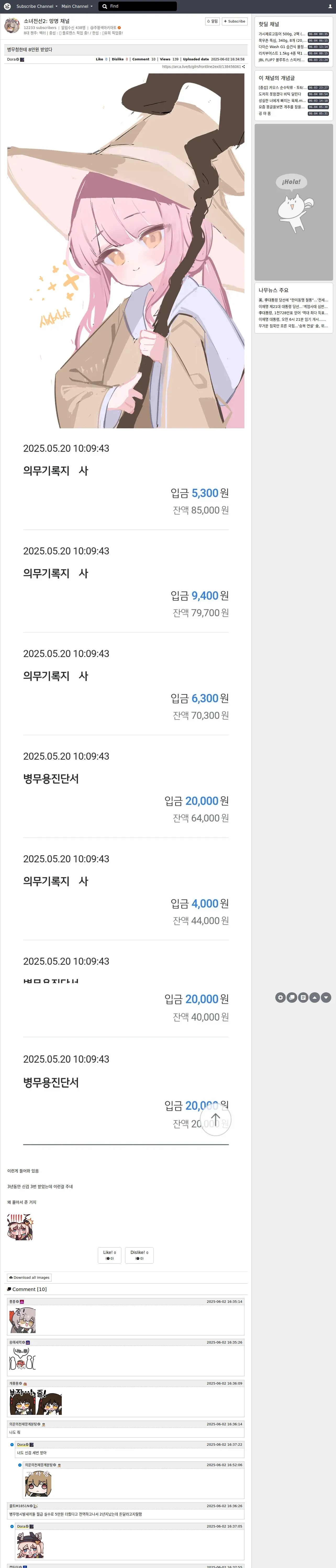Viewport: 336px width, 1568px height.
Task: Subscribe to the 소녀전선2 channel
Action: pyautogui.click(x=234, y=21)
